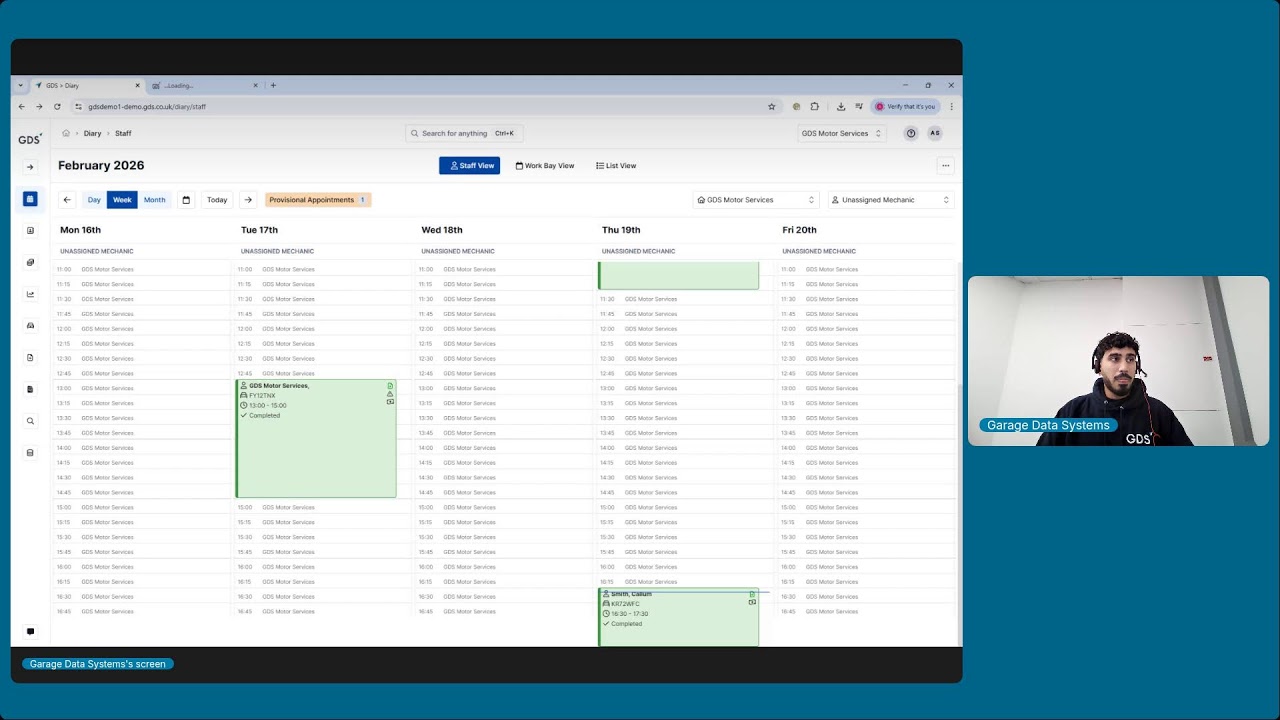This screenshot has height=720, width=1280.
Task: Reload the page in the browser
Action: click(57, 106)
